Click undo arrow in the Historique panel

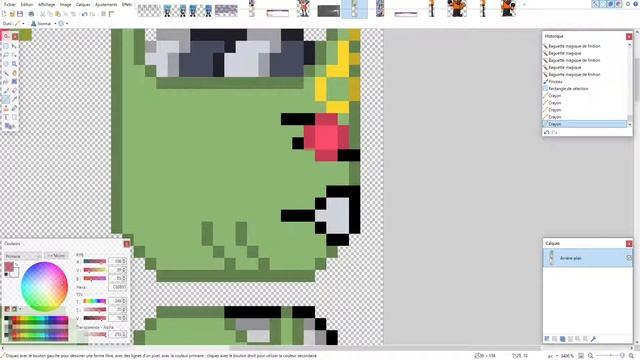(x=547, y=132)
